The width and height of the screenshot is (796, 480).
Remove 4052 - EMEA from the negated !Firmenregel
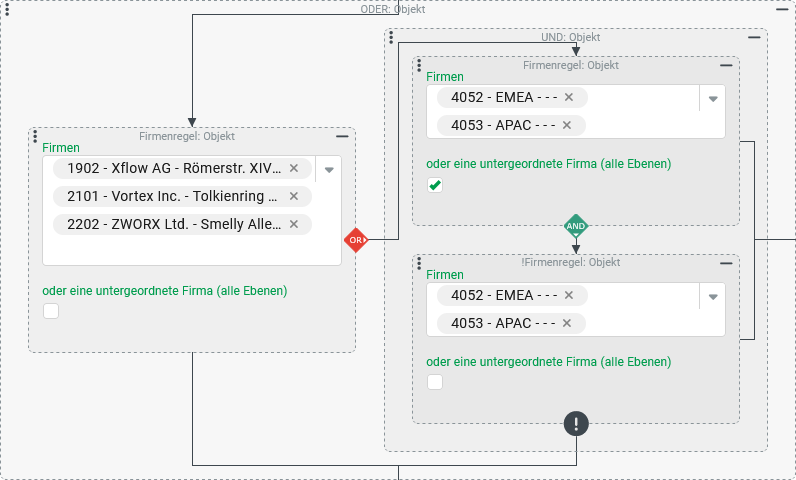coord(569,296)
